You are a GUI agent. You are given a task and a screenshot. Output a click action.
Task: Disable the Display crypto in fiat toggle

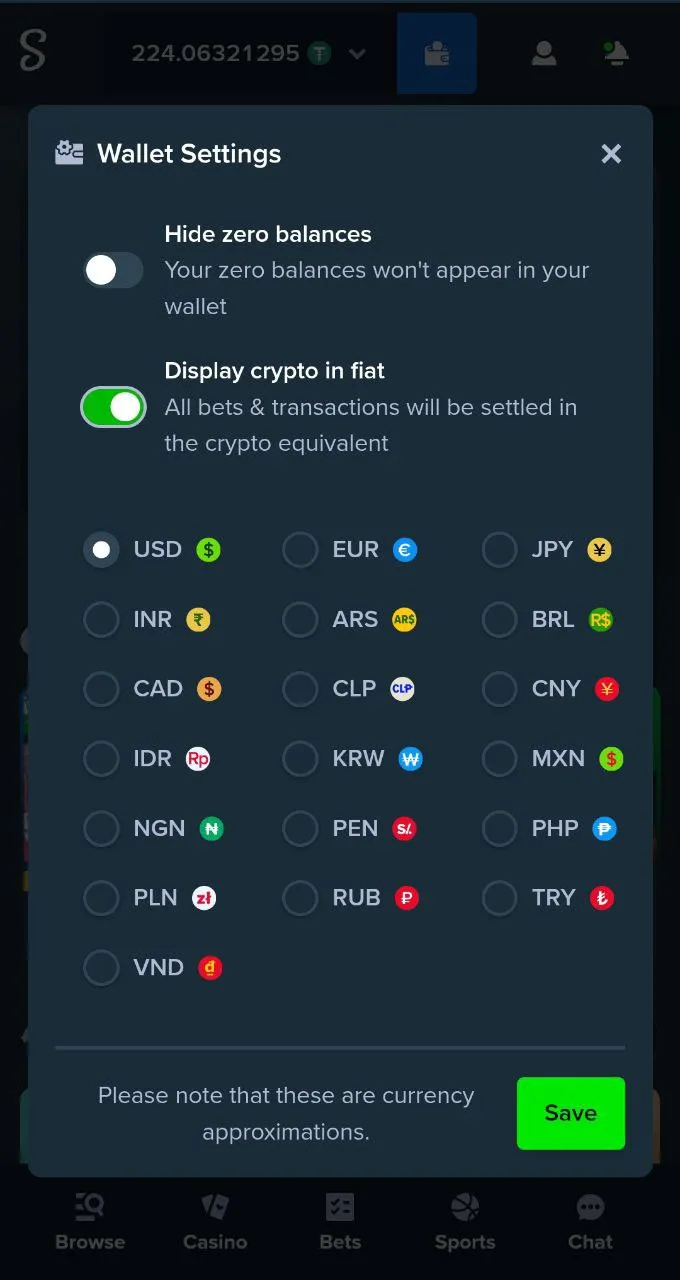pyautogui.click(x=113, y=407)
